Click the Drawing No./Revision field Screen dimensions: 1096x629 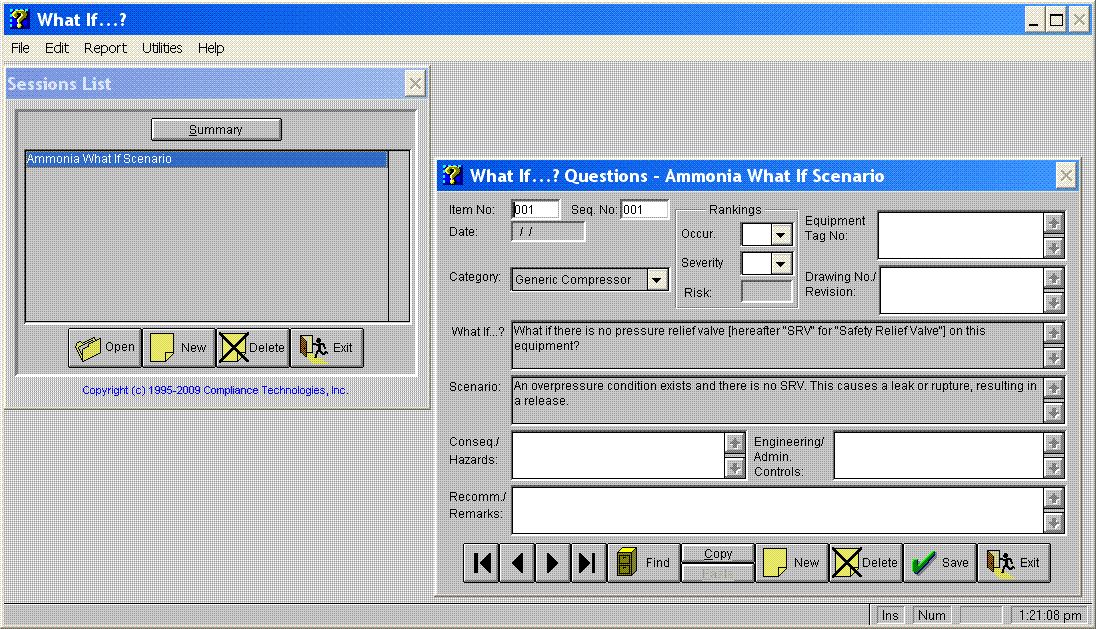(x=960, y=290)
